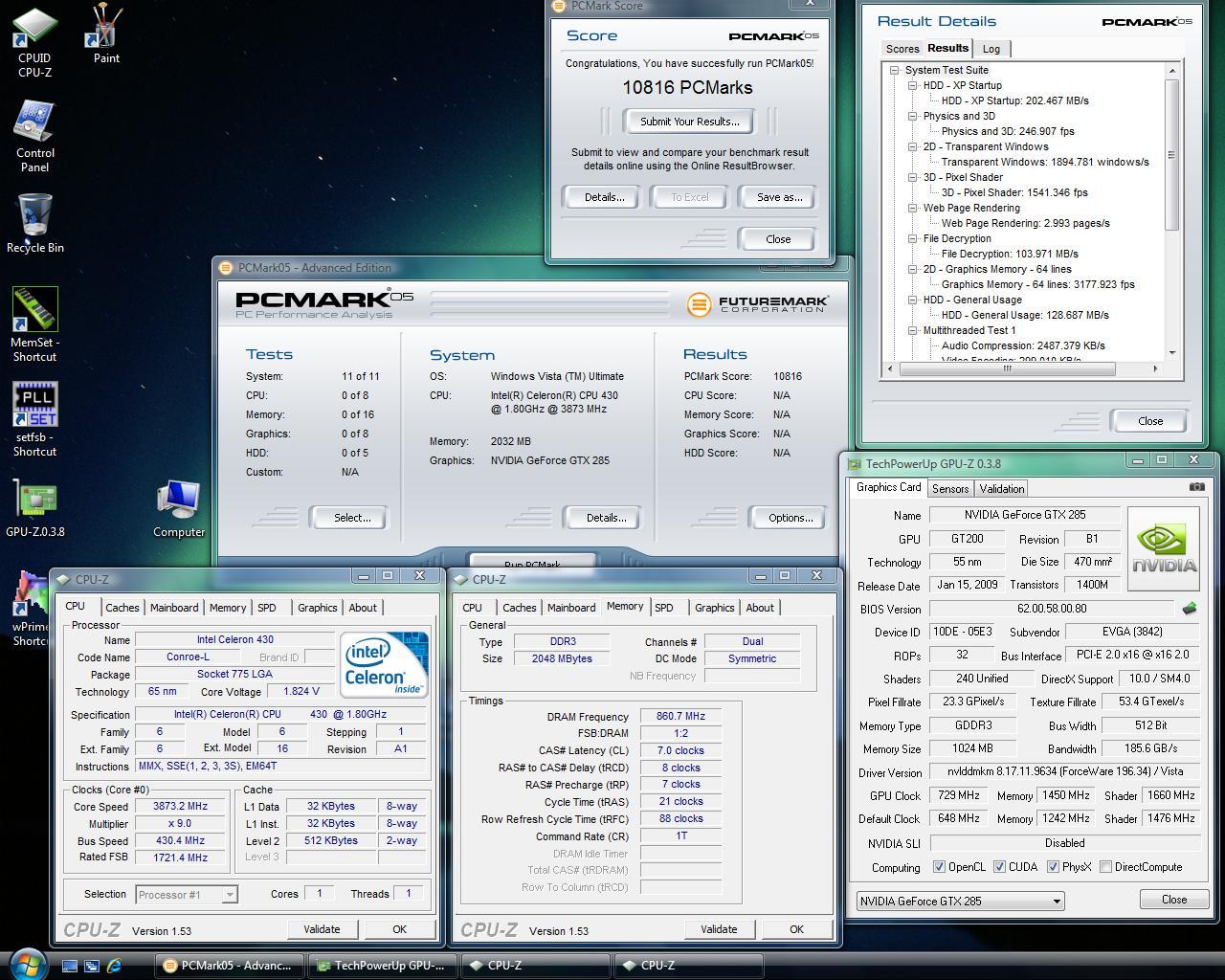Open the Caches tab in left CPU-Z window
The width and height of the screenshot is (1225, 980).
[x=122, y=608]
